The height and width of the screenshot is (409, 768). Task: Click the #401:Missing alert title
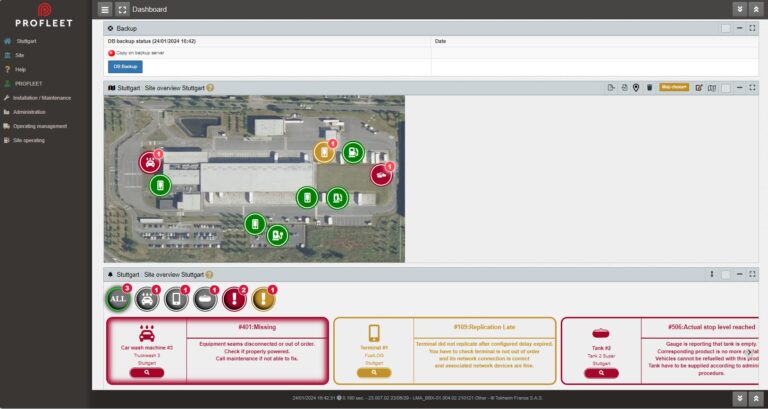point(257,327)
